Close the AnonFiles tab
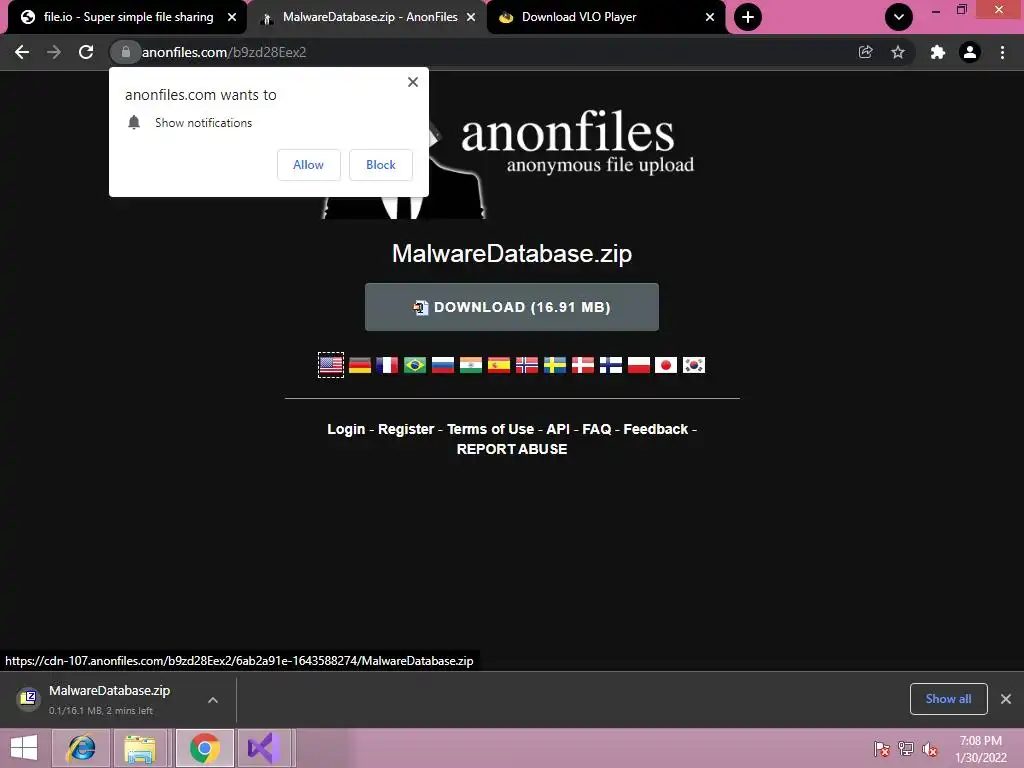The width and height of the screenshot is (1024, 768). (471, 17)
